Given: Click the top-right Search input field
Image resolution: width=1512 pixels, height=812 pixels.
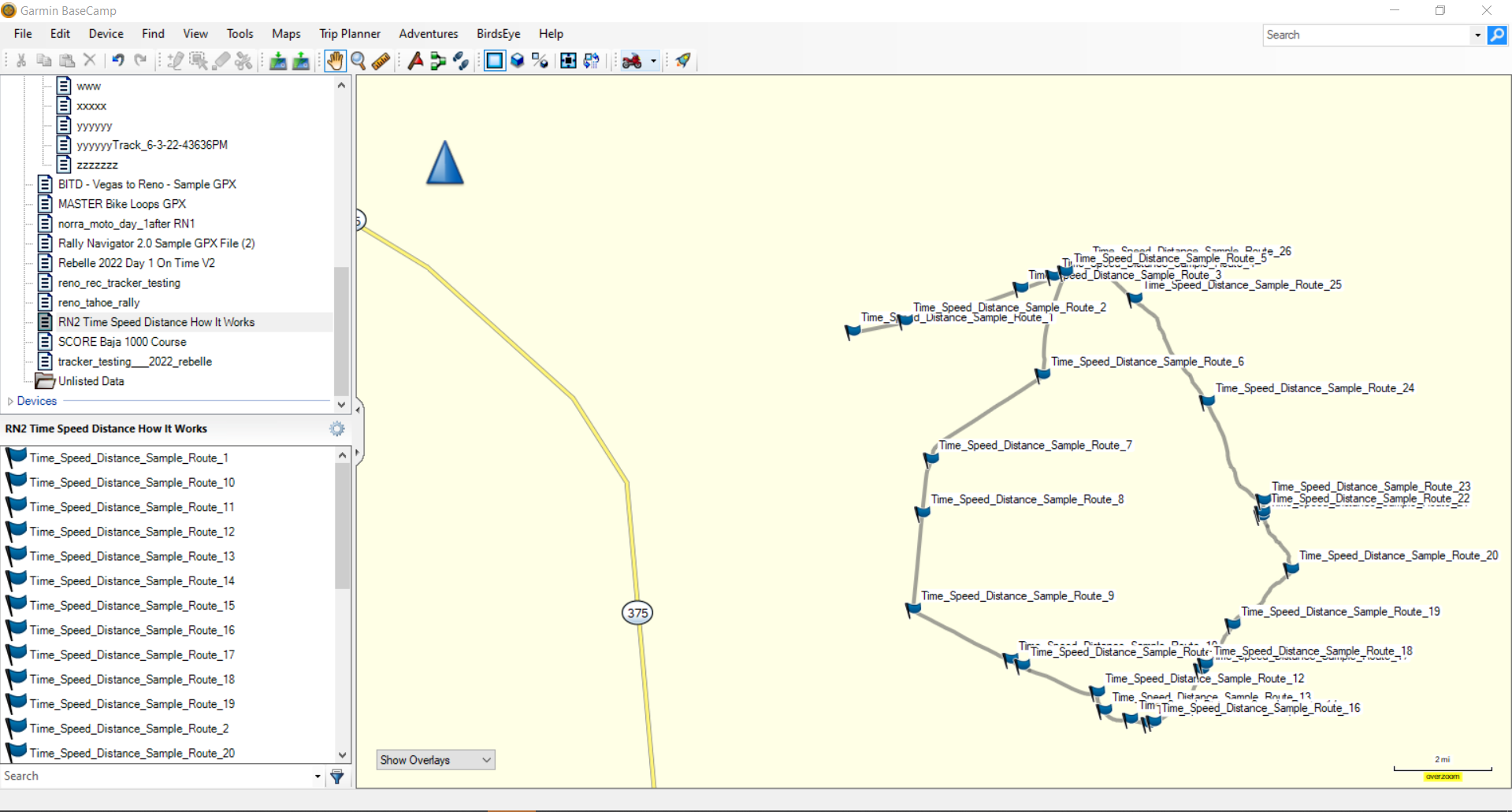Looking at the screenshot, I should 1367,35.
